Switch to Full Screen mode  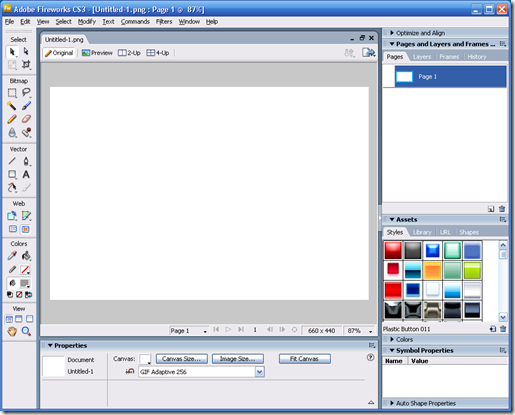click(x=29, y=319)
